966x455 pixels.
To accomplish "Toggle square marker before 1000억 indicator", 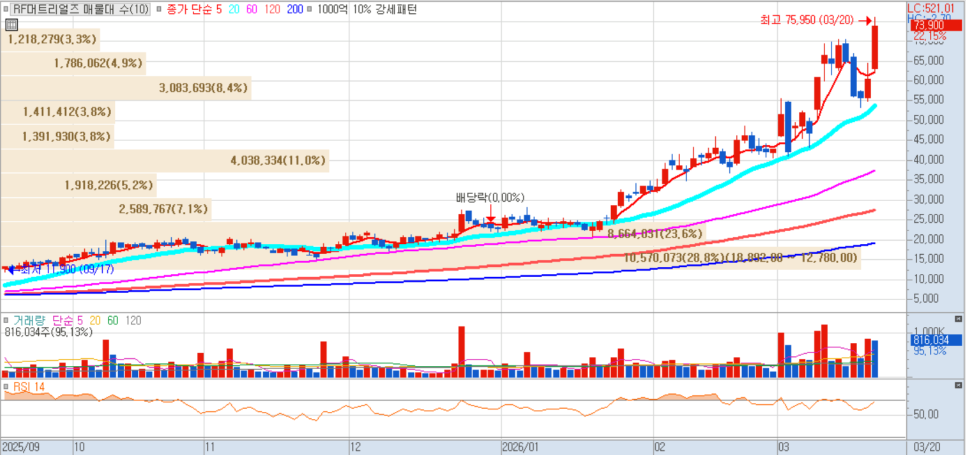I will point(309,10).
